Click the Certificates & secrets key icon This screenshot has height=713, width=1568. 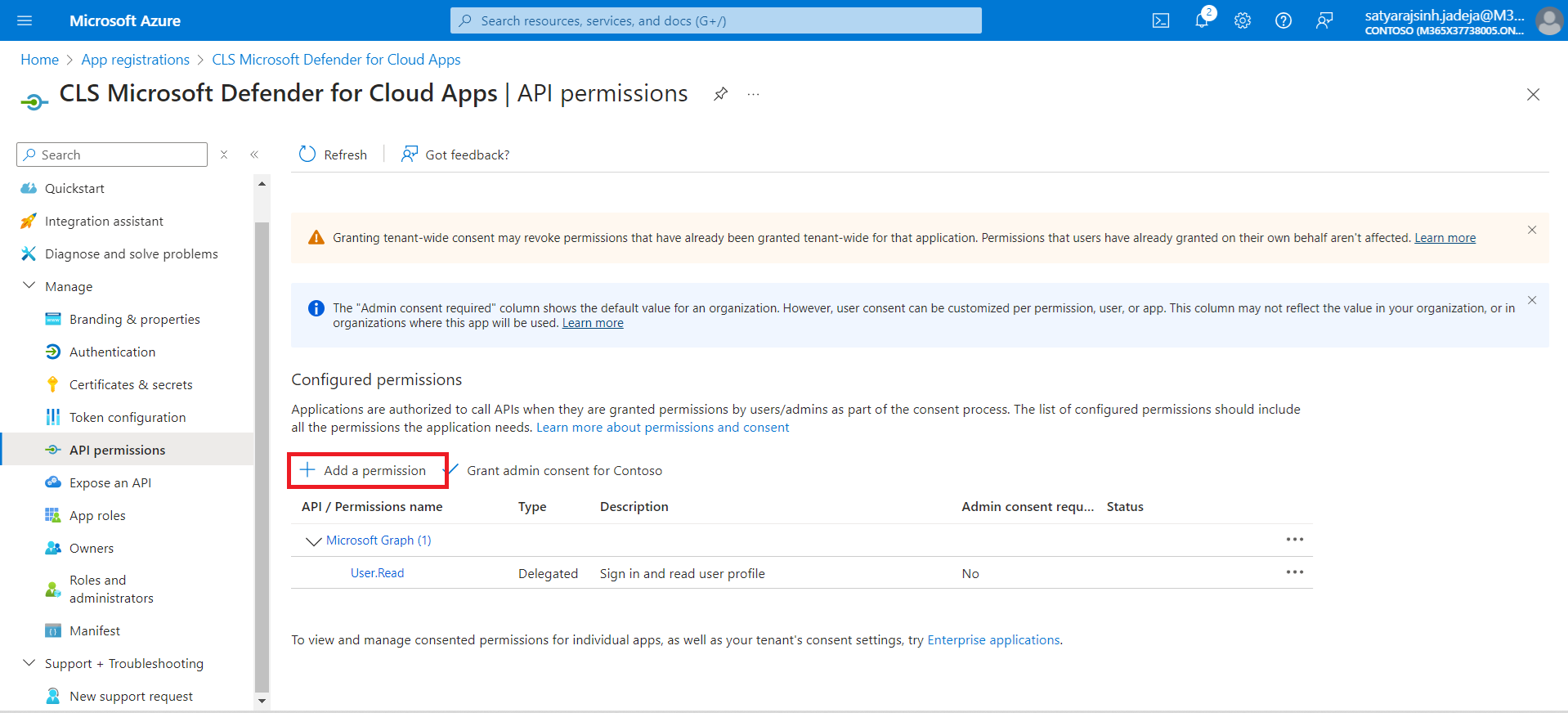coord(53,384)
